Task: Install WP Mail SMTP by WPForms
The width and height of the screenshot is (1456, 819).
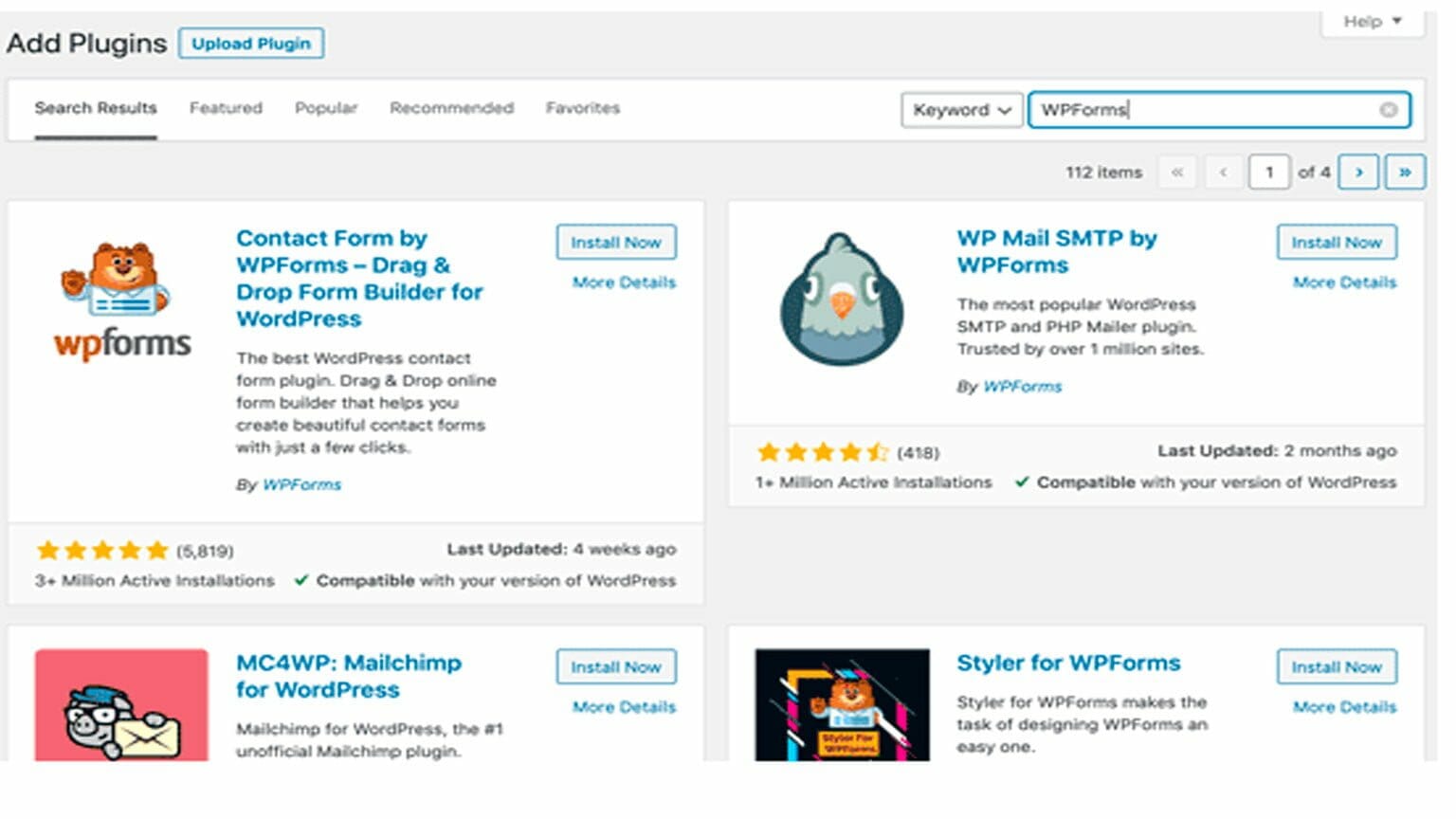Action: click(x=1337, y=243)
